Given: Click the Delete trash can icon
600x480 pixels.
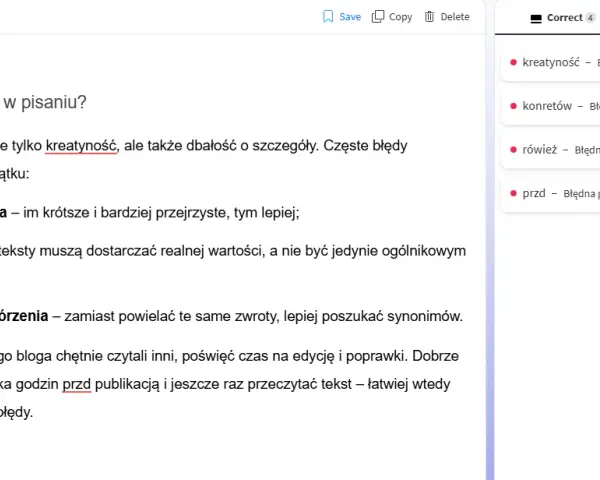Looking at the screenshot, I should [429, 16].
